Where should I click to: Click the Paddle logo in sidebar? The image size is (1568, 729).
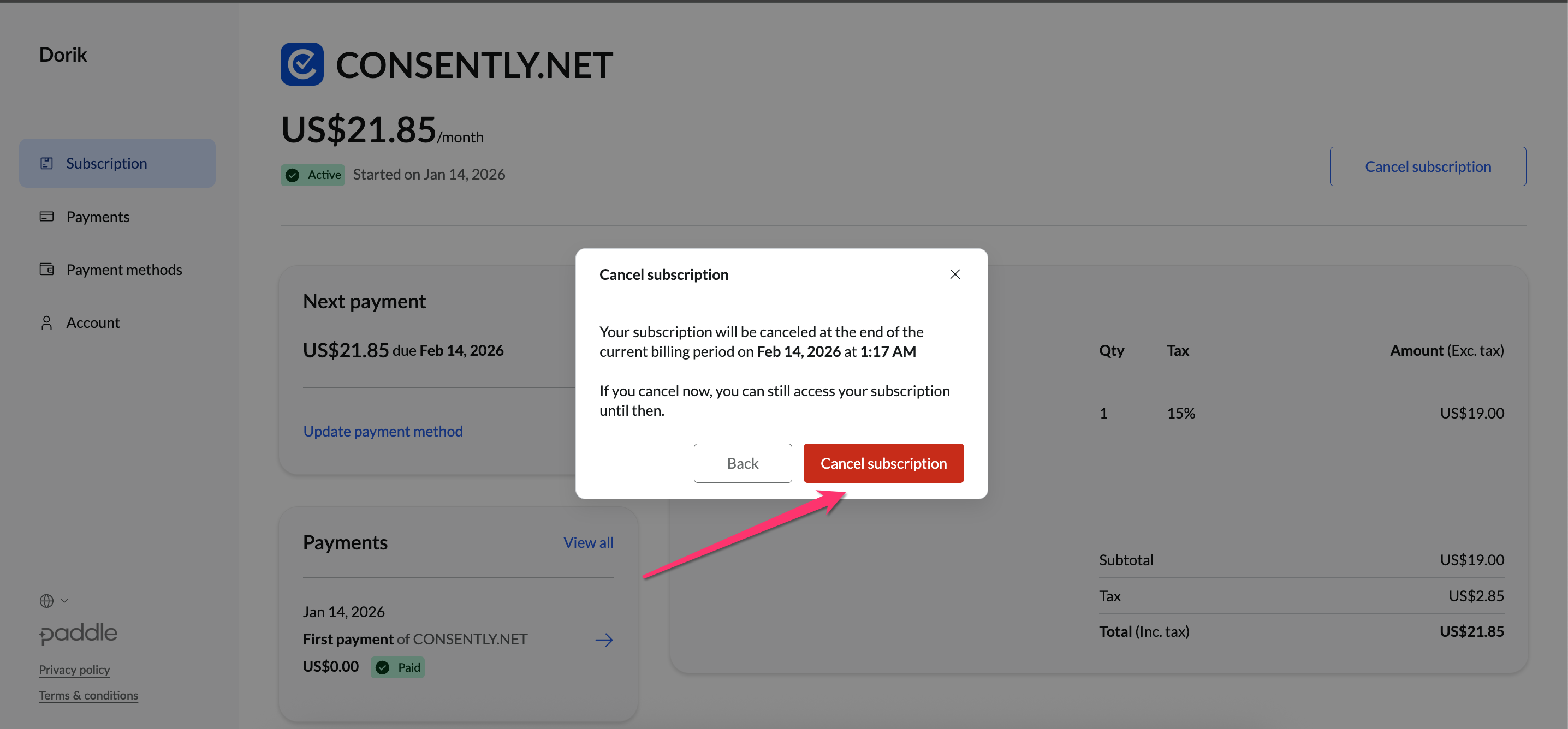click(x=78, y=633)
